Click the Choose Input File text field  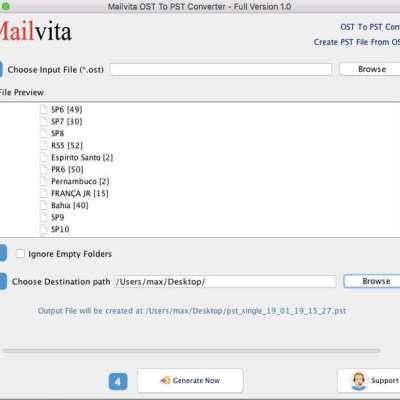[x=221, y=69]
